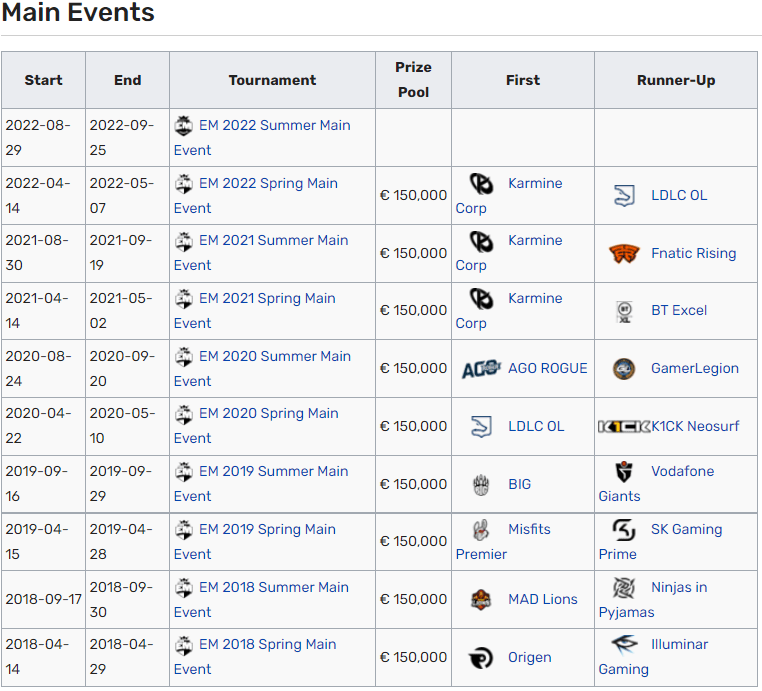762x691 pixels.
Task: Open EM 2018 Spring Main Event link
Action: (255, 657)
